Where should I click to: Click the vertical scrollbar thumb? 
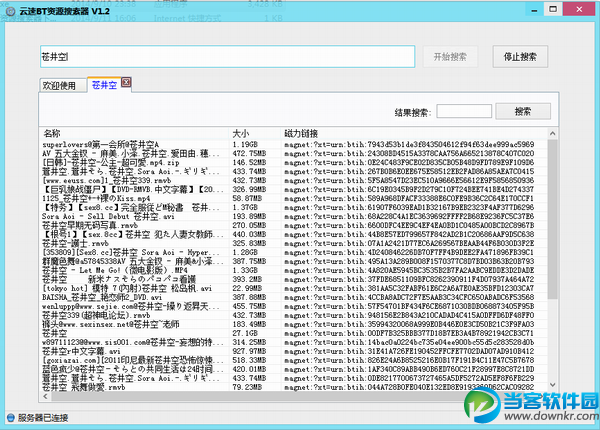[x=553, y=219]
